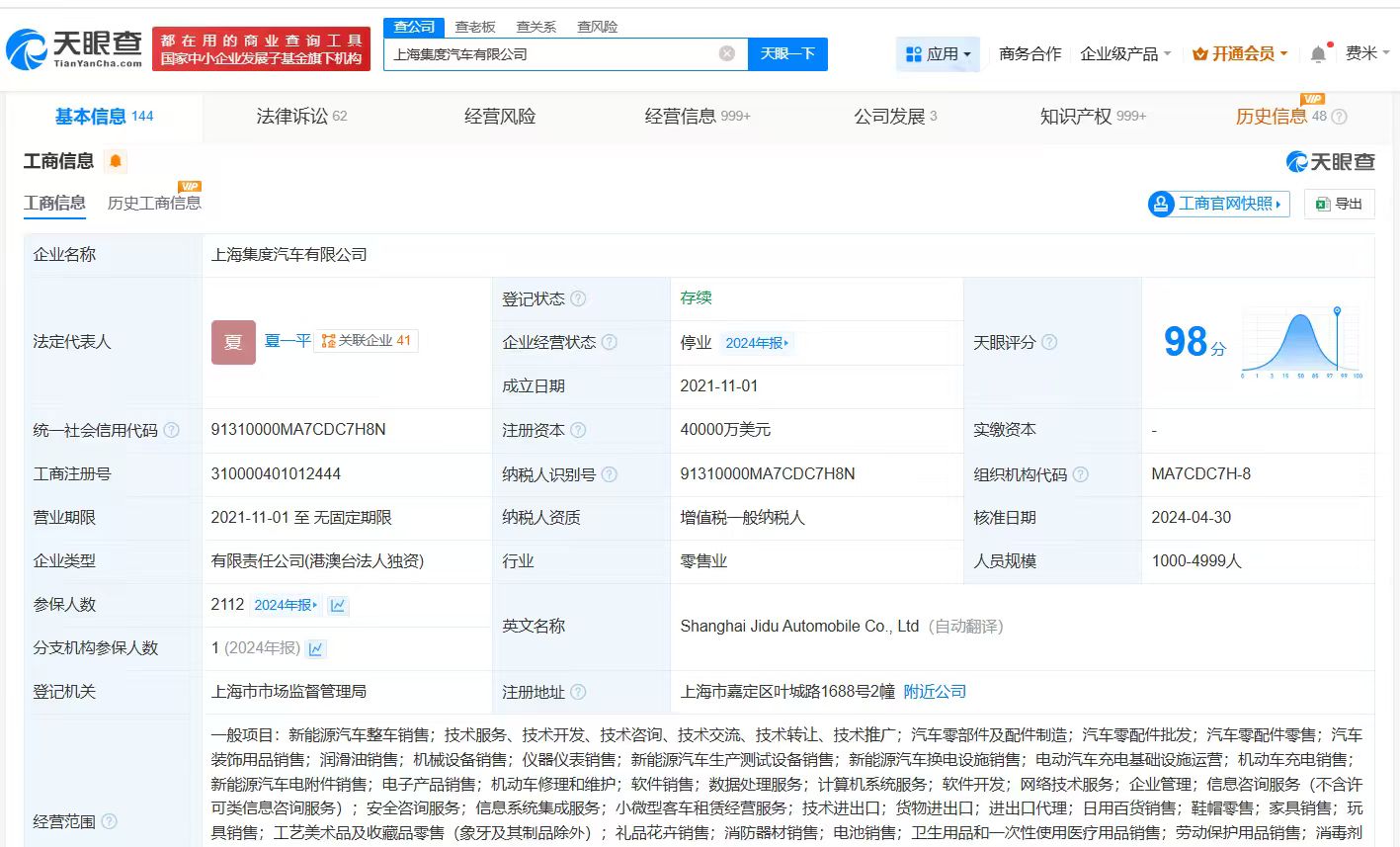Click help icon next to 统一社会信用代码
Screen dimensions: 1400x847
171,430
